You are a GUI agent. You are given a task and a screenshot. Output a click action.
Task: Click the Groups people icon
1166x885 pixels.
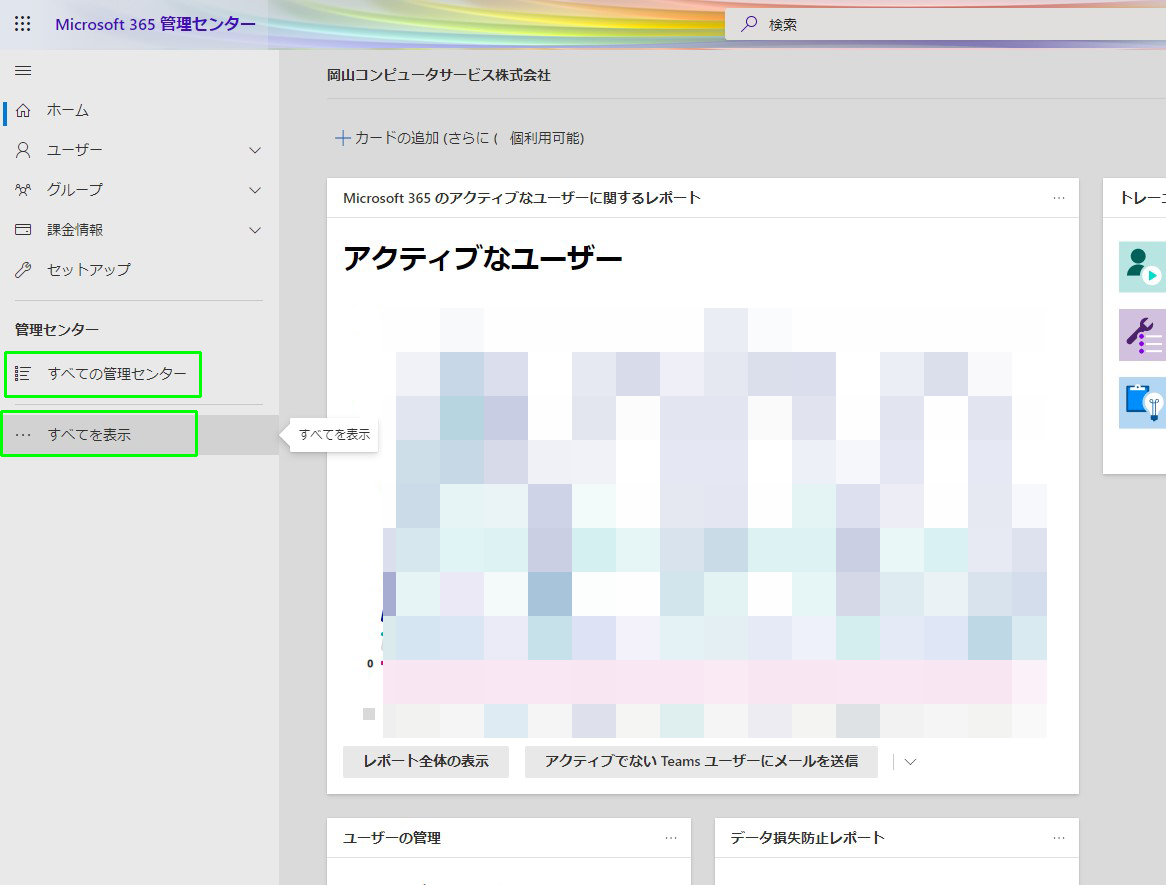click(x=23, y=190)
